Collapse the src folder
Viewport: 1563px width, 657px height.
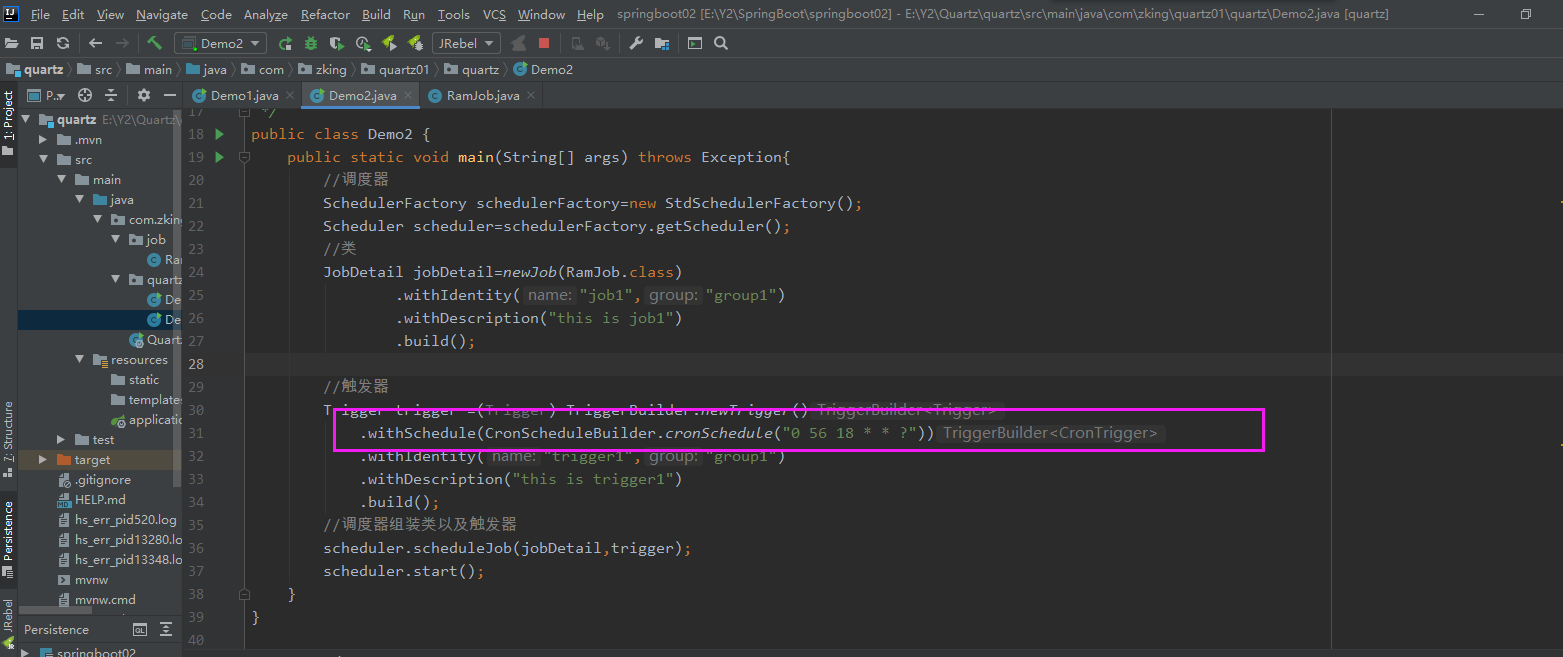point(43,160)
